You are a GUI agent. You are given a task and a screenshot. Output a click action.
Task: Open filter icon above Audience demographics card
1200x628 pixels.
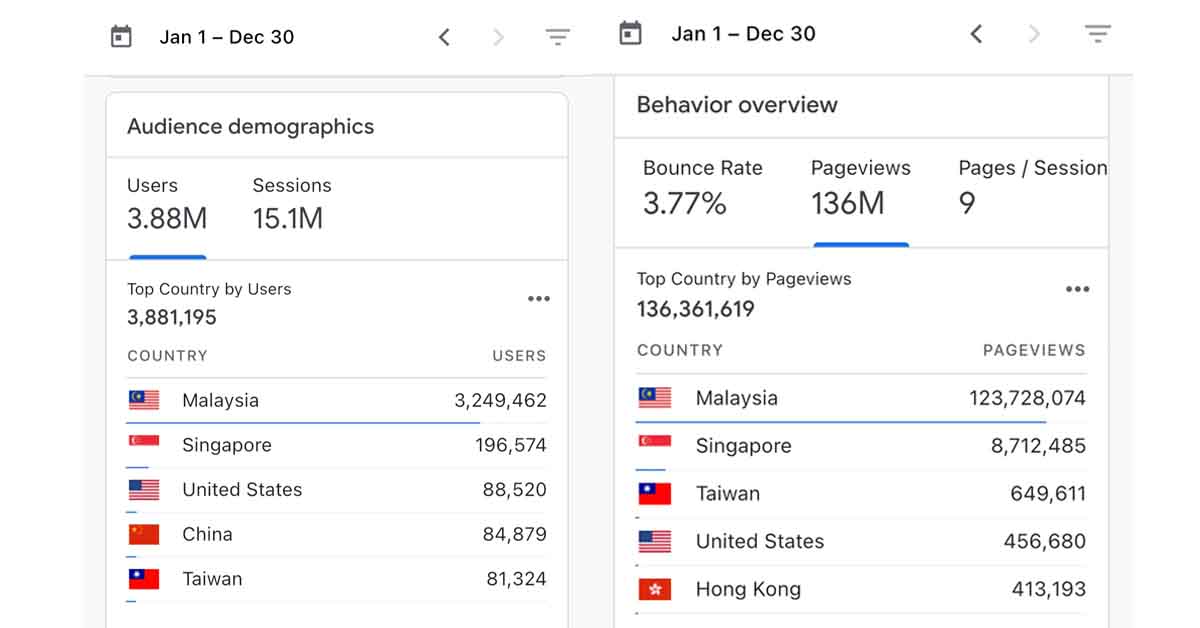pyautogui.click(x=557, y=37)
